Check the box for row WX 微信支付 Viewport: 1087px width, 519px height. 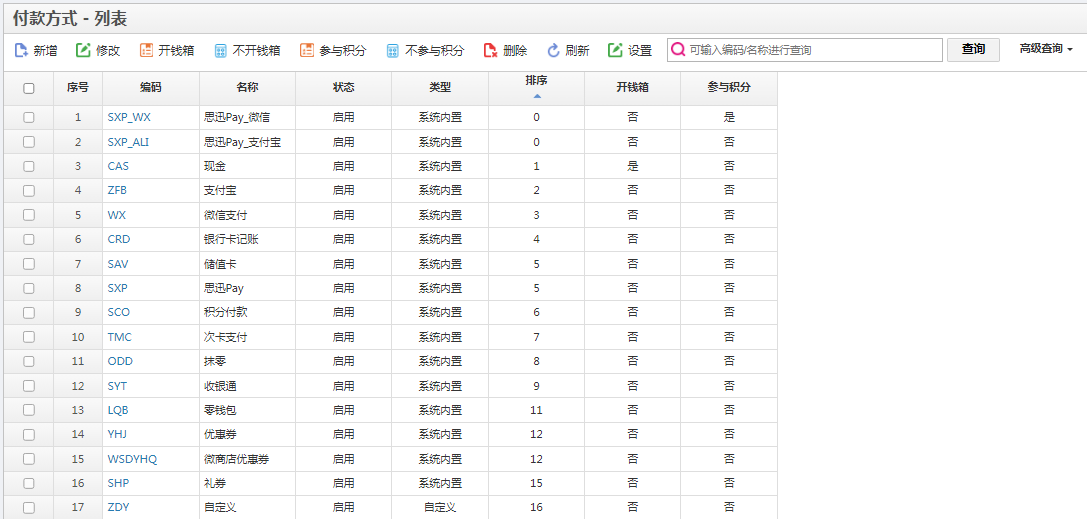(x=28, y=215)
